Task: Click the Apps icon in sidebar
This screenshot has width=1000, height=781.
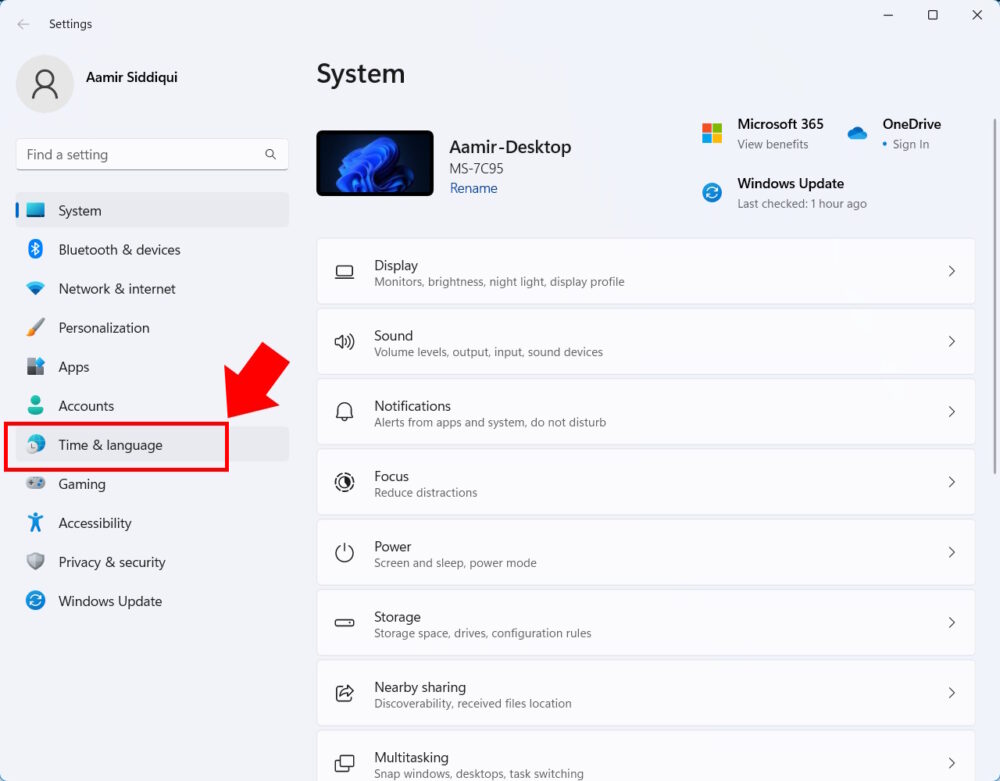Action: click(x=36, y=367)
